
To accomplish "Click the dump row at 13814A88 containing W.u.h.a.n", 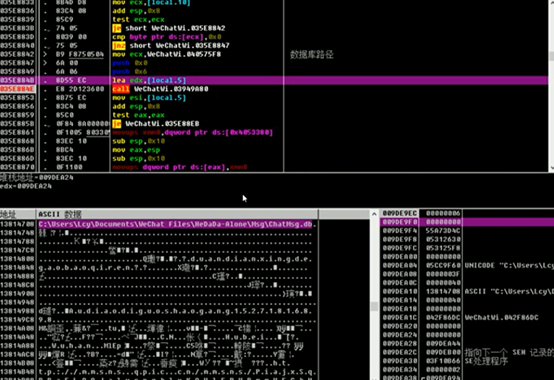I will [158, 346].
